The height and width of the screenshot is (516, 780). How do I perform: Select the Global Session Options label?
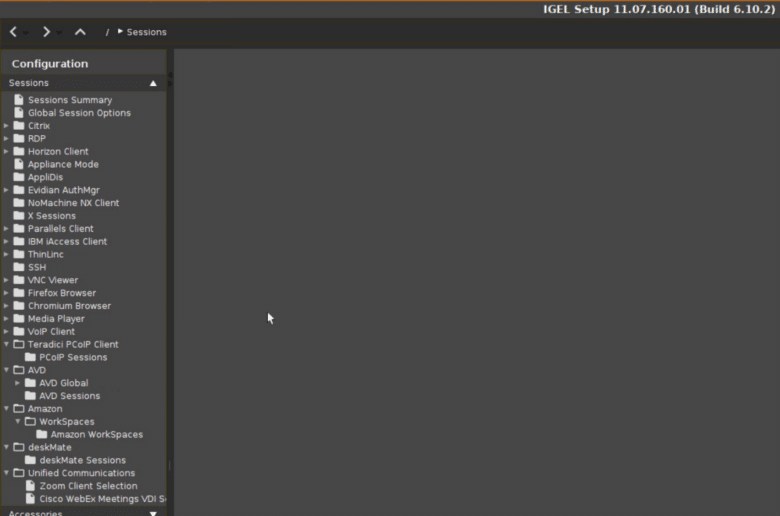tap(80, 113)
